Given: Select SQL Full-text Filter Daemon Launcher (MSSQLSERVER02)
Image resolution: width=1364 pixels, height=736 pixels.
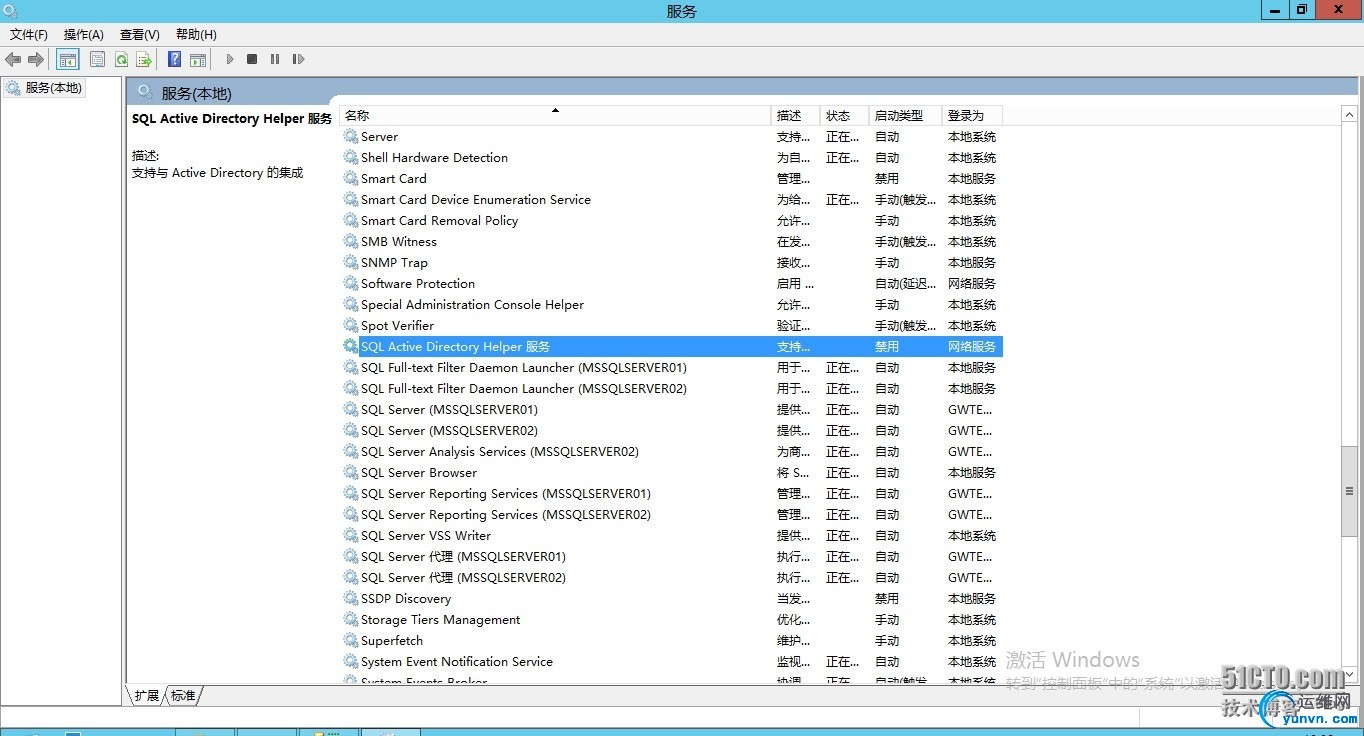Looking at the screenshot, I should tap(671, 389).
